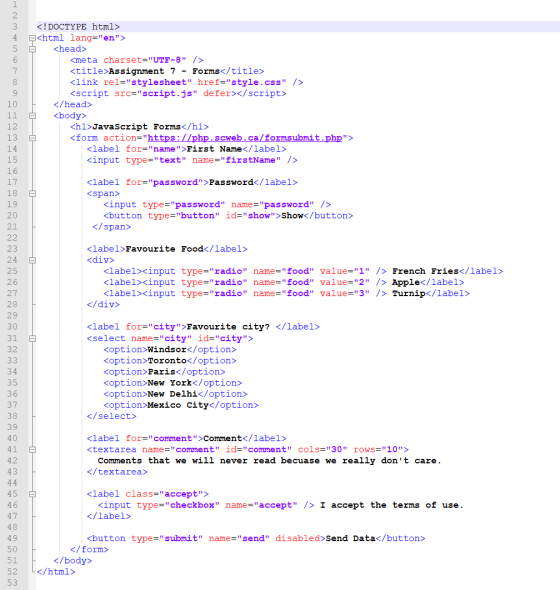This screenshot has width=560, height=590.
Task: Click the cols="30" attribute
Action: coord(322,449)
